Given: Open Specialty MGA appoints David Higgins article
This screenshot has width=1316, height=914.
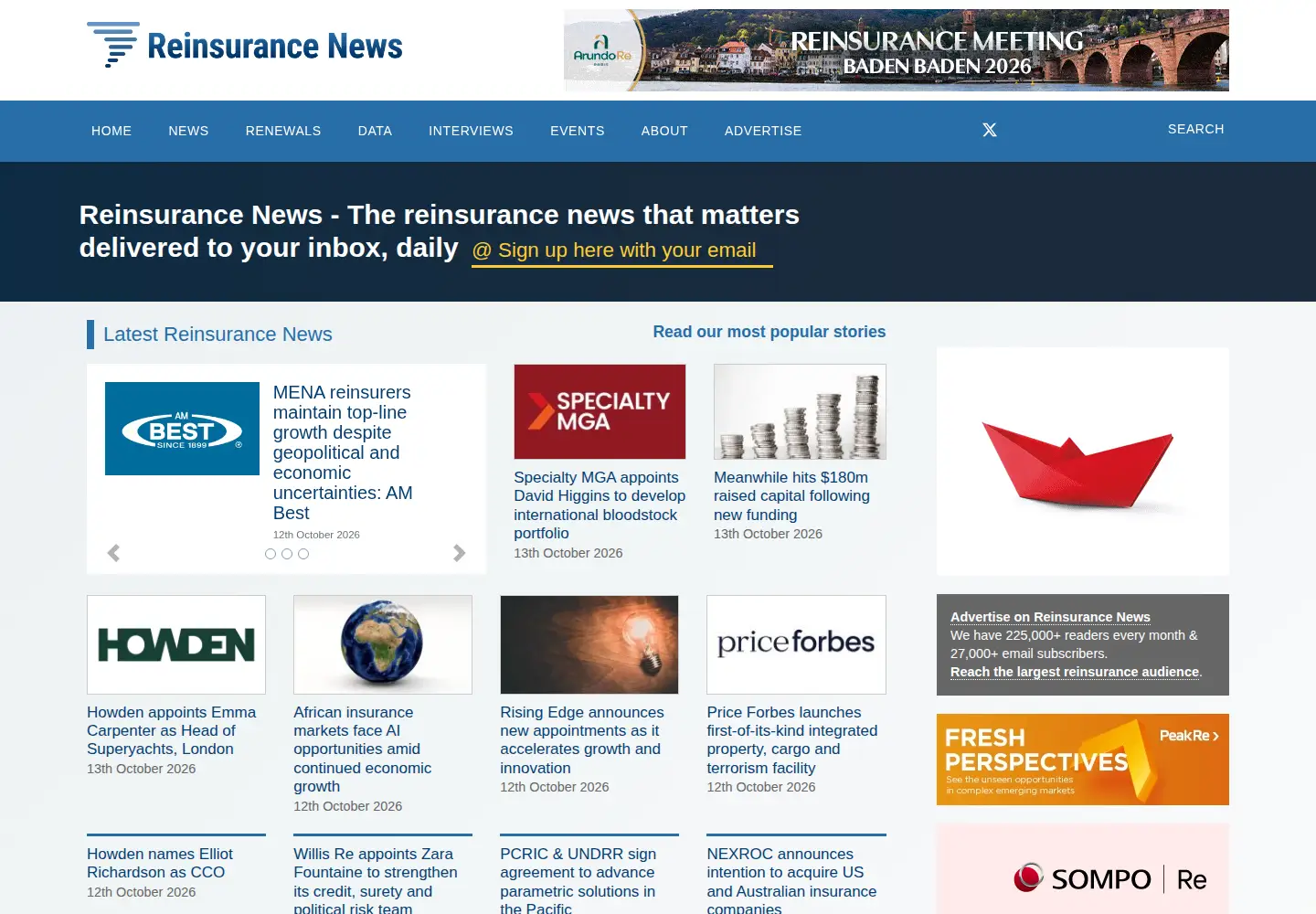Looking at the screenshot, I should (x=600, y=505).
